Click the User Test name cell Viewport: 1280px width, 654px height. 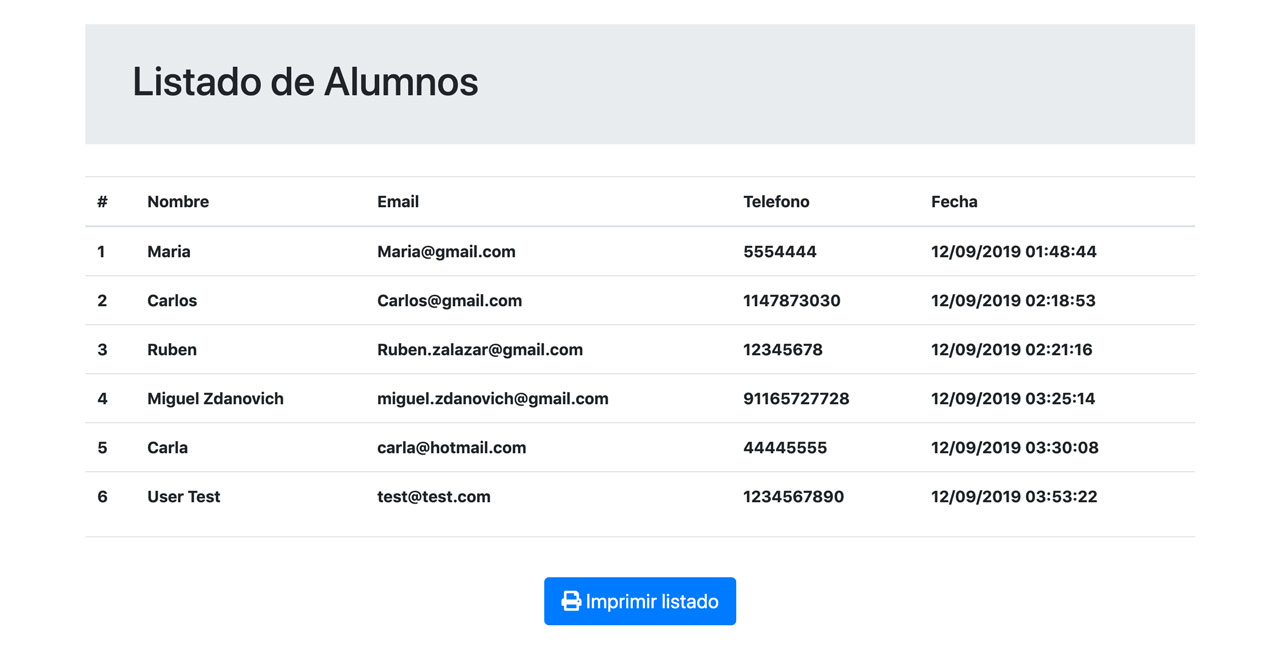(184, 497)
